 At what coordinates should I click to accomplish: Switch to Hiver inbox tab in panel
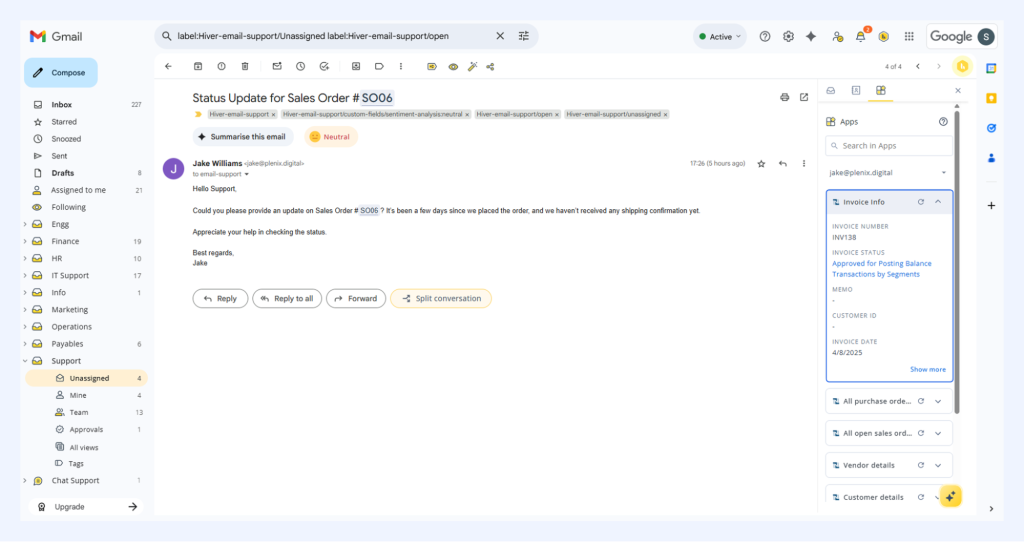point(831,91)
